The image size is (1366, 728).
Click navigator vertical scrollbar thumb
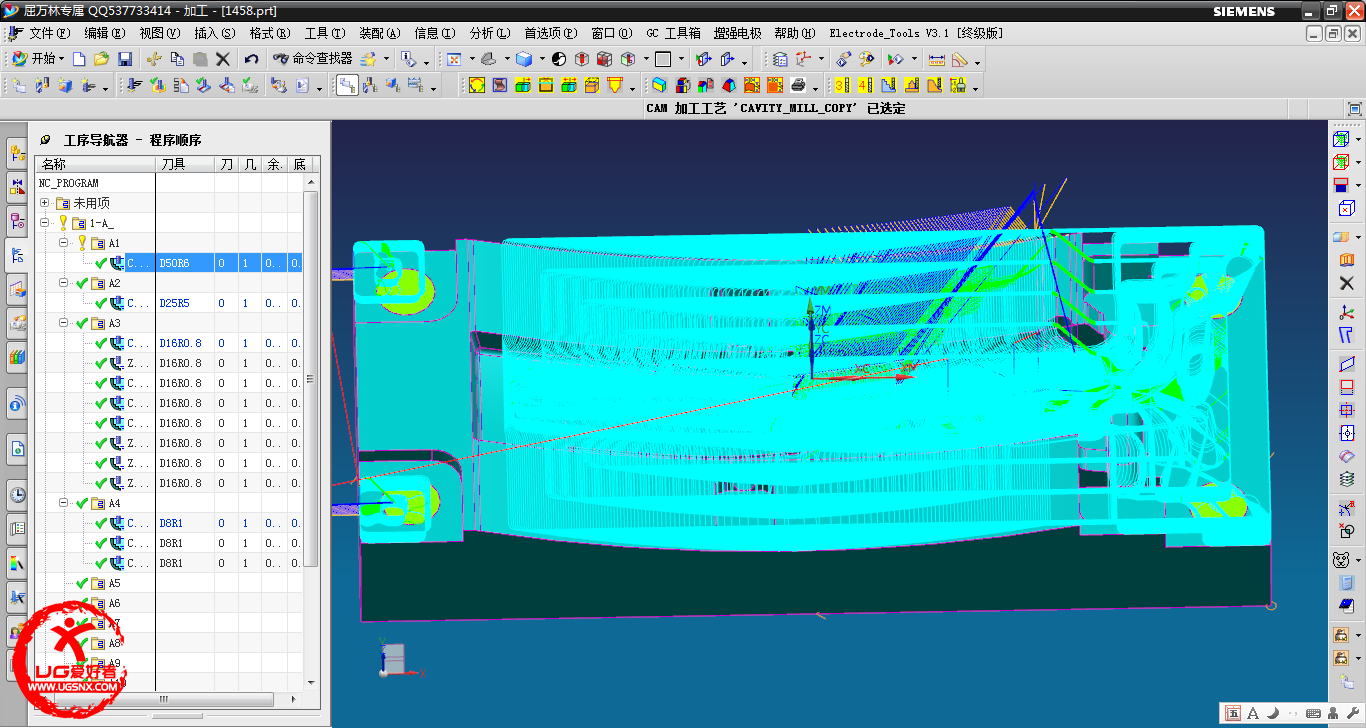coord(311,380)
